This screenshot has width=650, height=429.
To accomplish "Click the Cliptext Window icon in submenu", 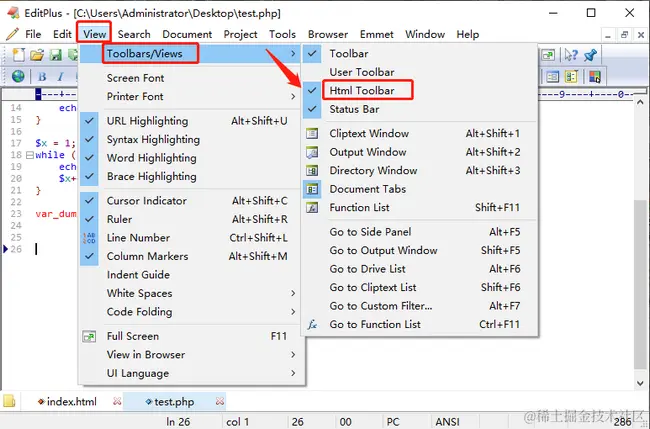I will [x=312, y=133].
